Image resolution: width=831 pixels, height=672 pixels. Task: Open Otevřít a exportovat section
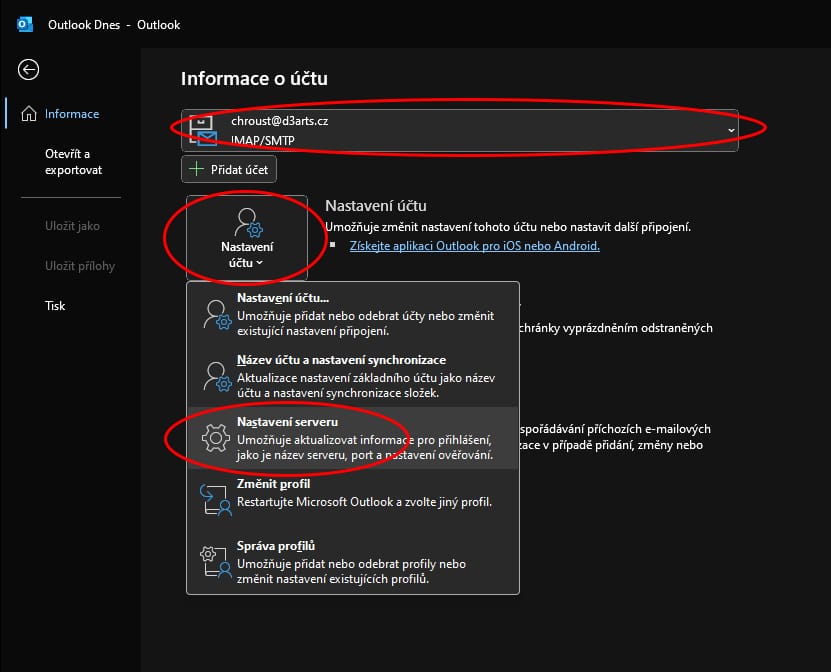[73, 162]
